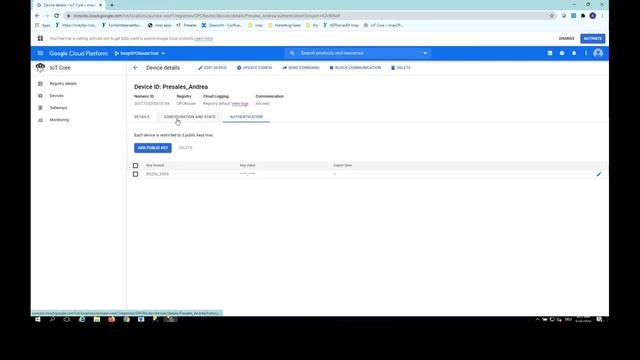
Task: Open the notifications bell
Action: pyautogui.click(x=574, y=53)
